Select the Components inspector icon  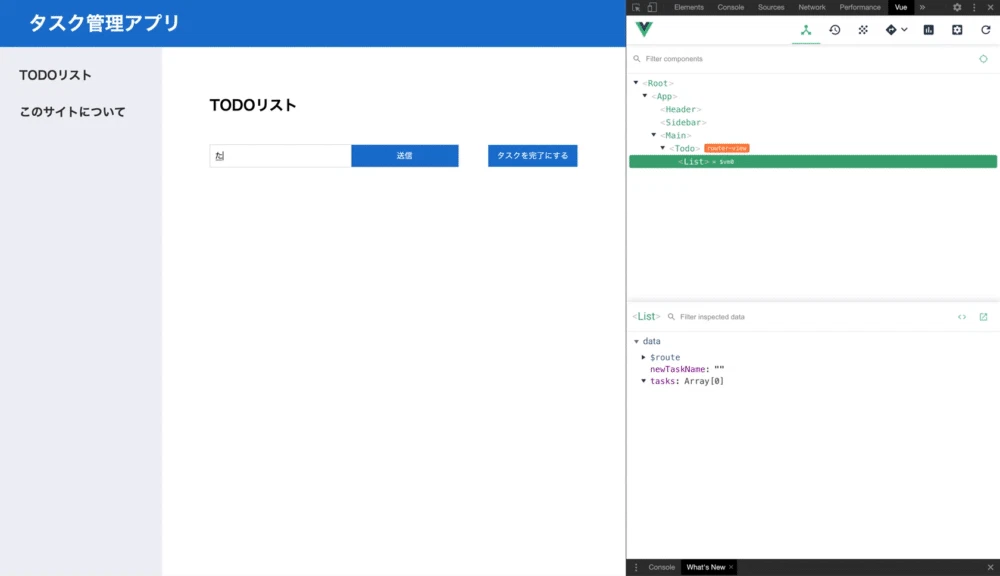806,30
